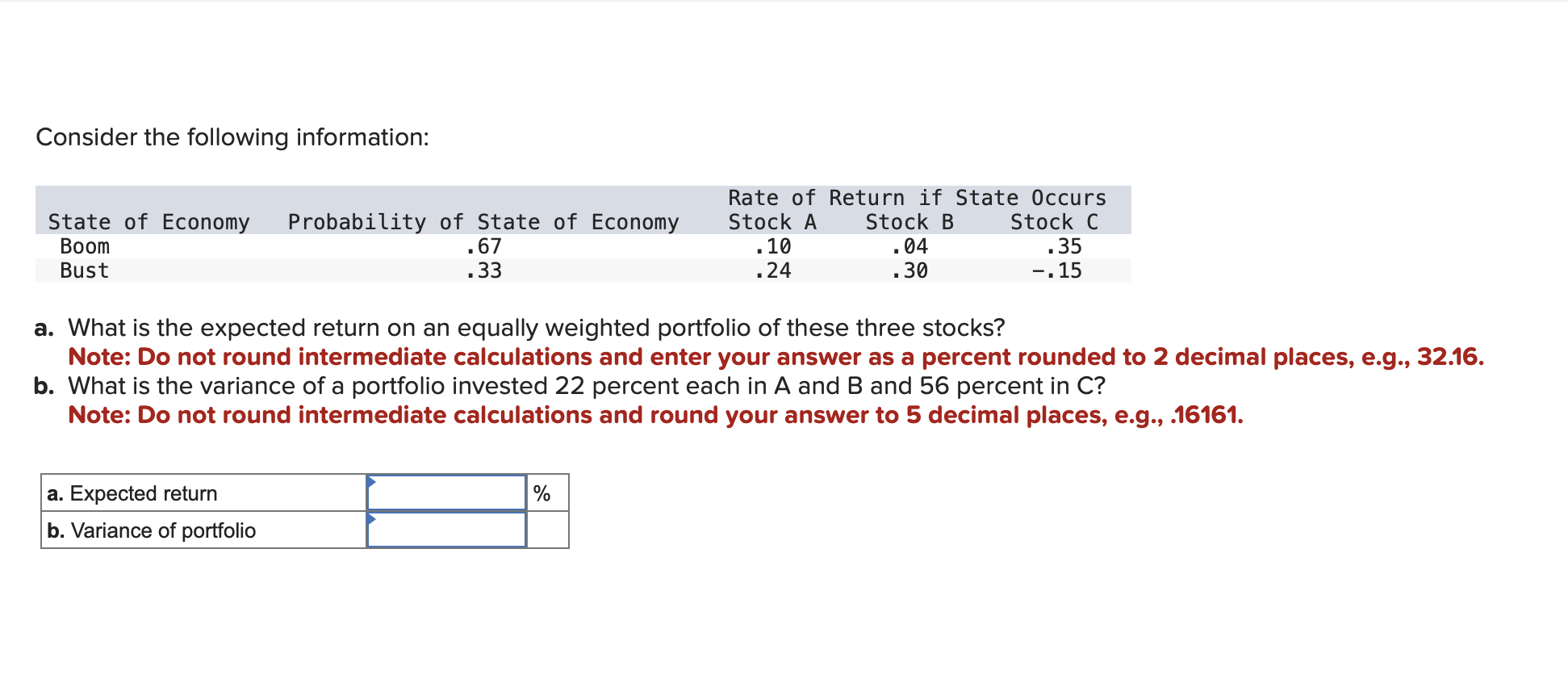Click the Variance of portfolio answer box
Viewport: 1568px width, 679px height.
click(x=448, y=530)
